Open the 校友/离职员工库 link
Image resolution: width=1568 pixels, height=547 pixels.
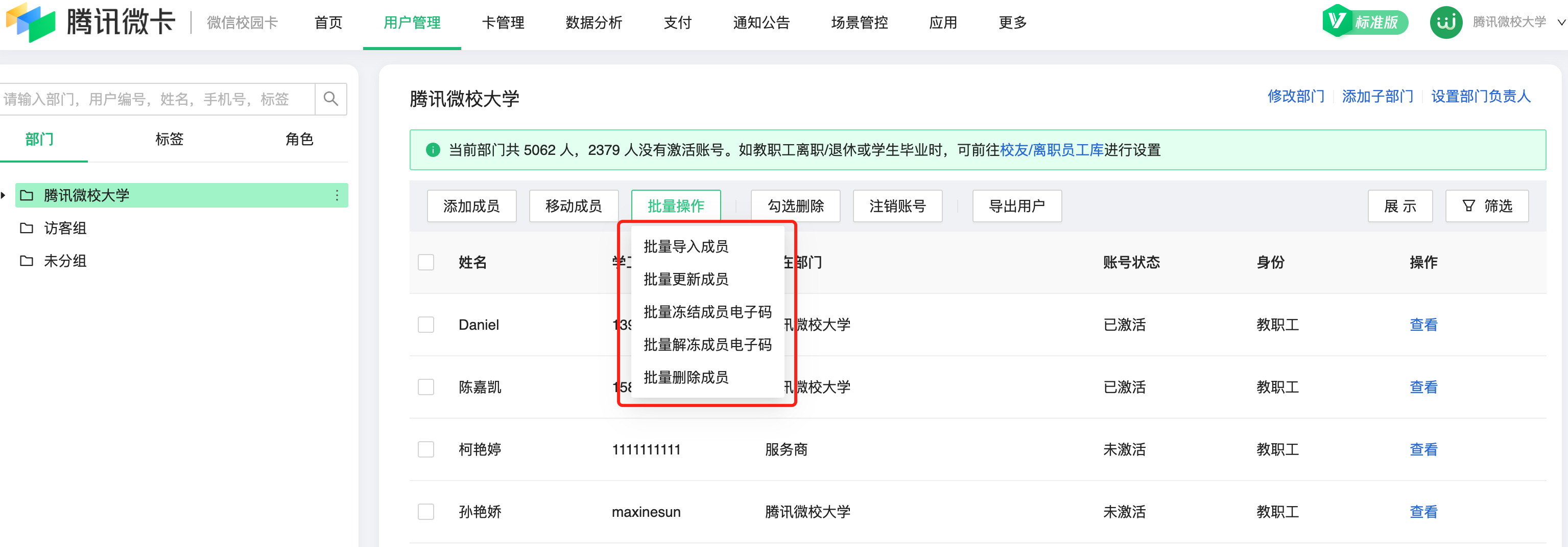[1051, 150]
